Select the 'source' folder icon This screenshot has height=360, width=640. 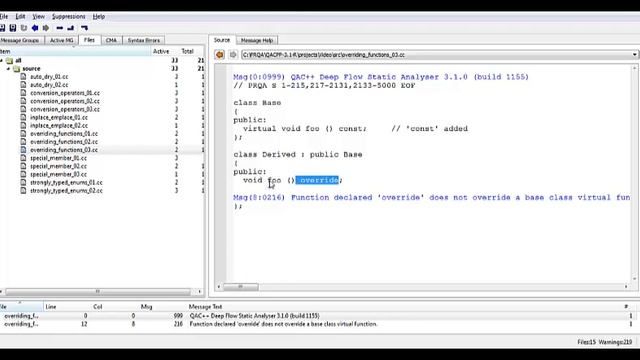(x=16, y=69)
